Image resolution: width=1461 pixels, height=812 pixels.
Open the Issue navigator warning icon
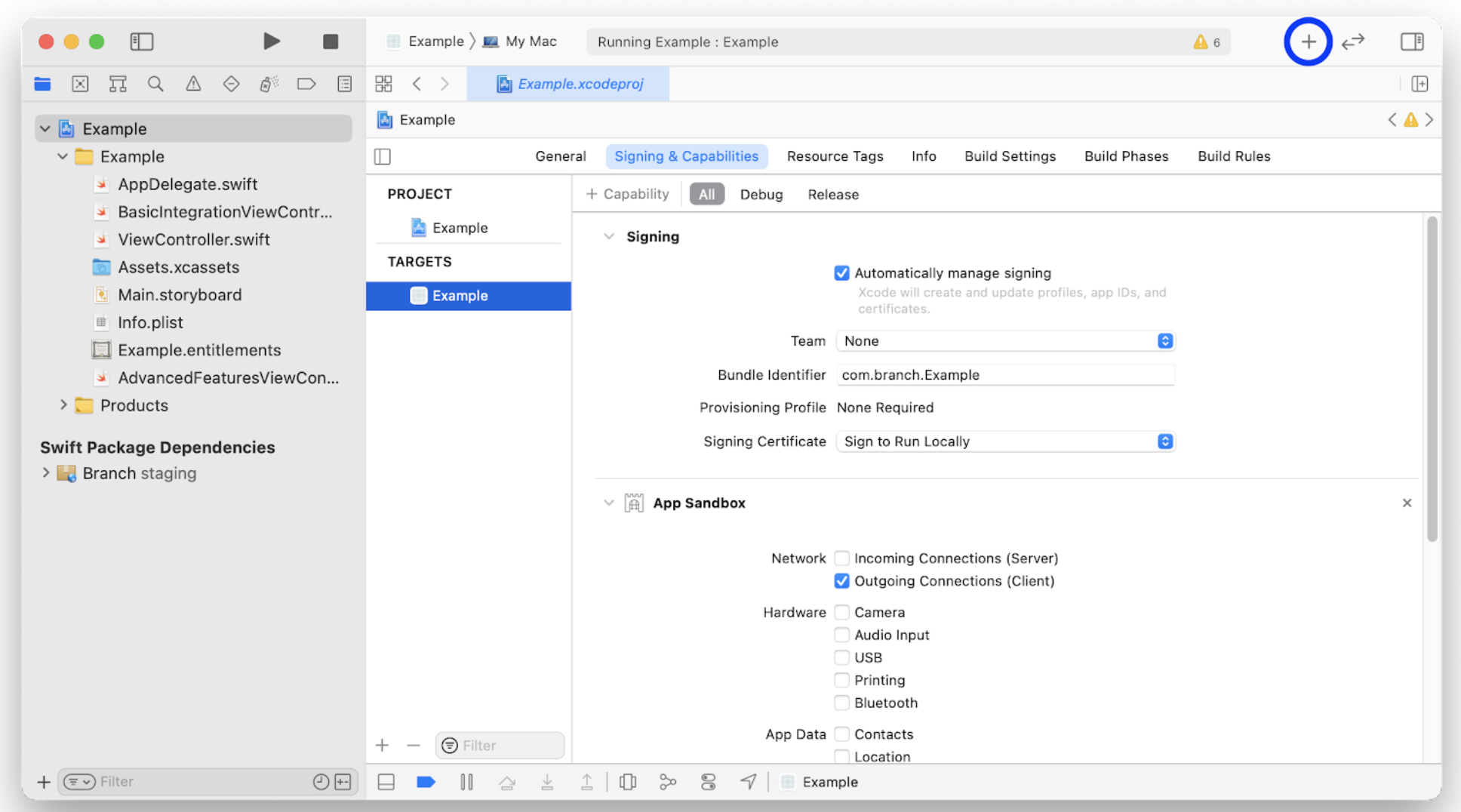point(193,84)
